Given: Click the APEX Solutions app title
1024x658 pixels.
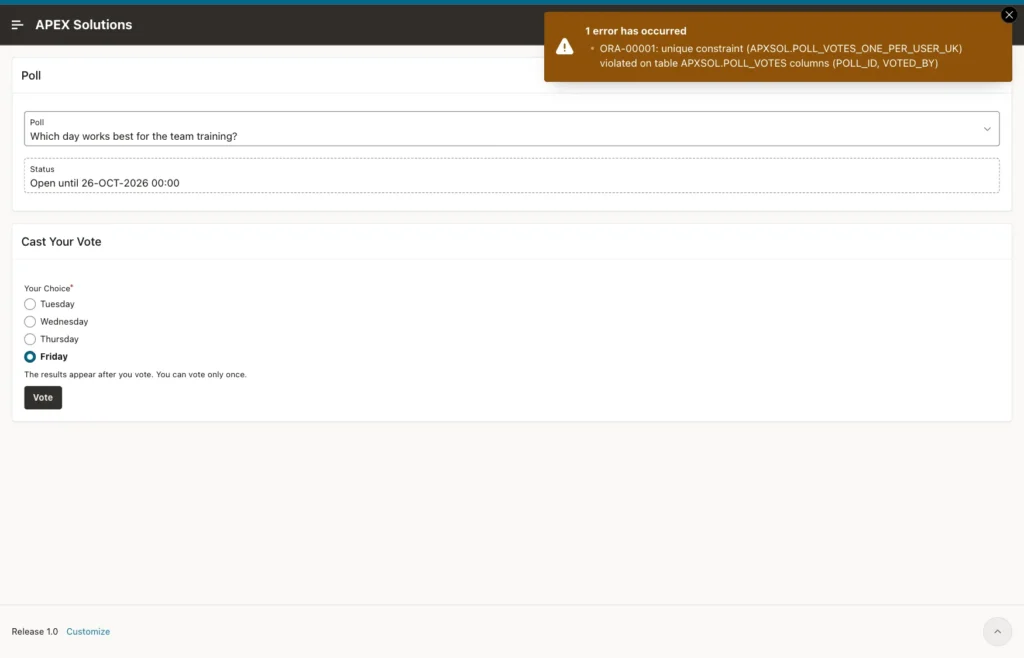Looking at the screenshot, I should point(84,25).
